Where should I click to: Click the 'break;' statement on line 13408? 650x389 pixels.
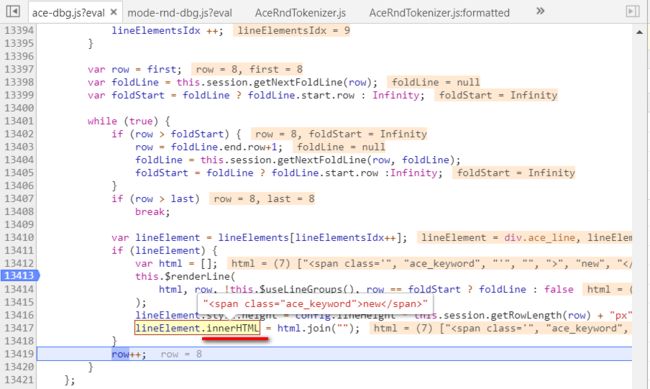pyautogui.click(x=153, y=212)
